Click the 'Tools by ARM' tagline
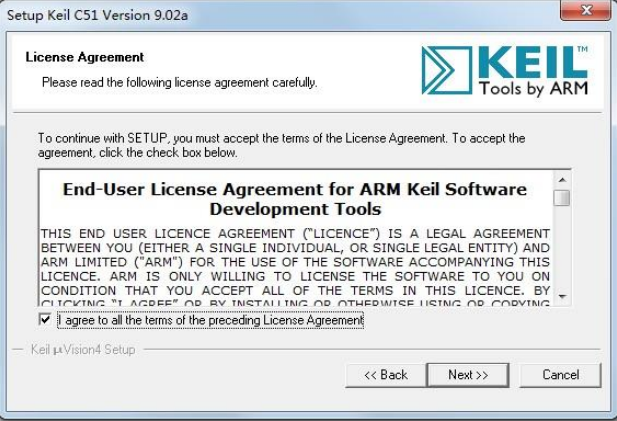The width and height of the screenshot is (617, 421). (x=533, y=88)
